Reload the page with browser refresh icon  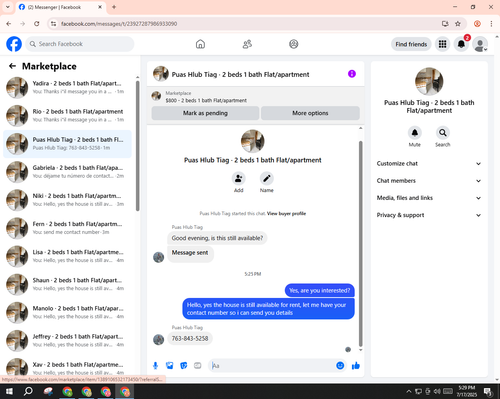coord(37,24)
